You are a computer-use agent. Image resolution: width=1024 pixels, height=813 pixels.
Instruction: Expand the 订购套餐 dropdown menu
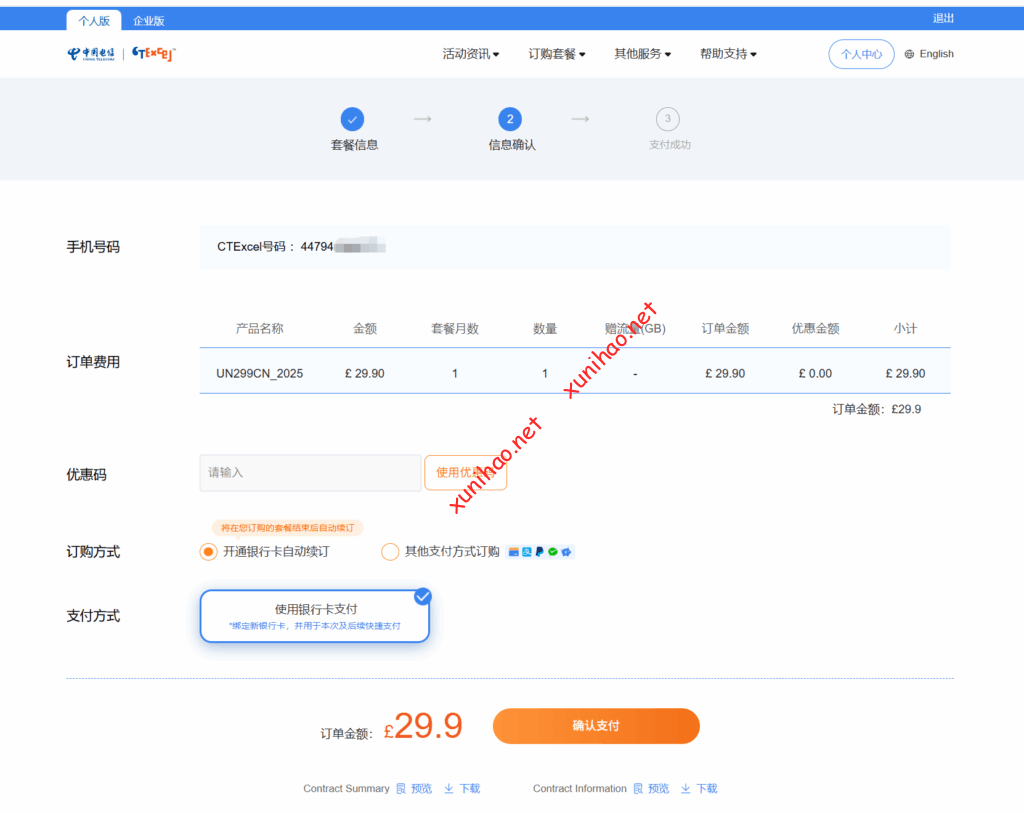pos(557,54)
